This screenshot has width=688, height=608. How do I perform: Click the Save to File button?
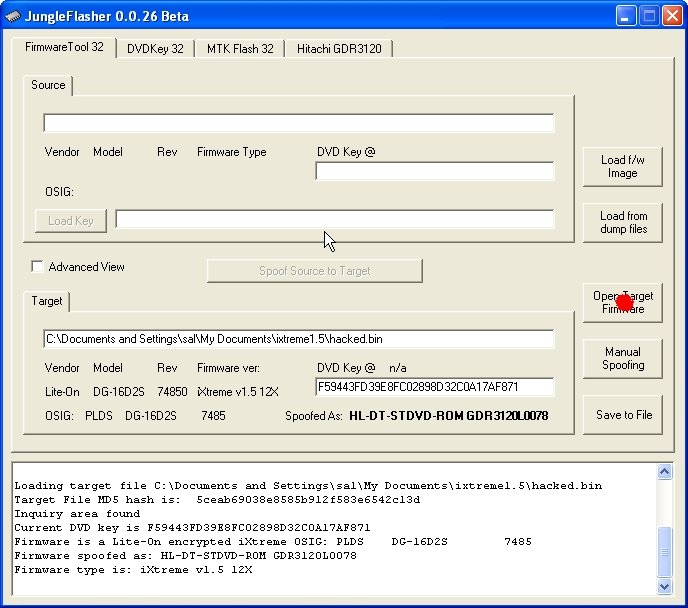tap(623, 415)
